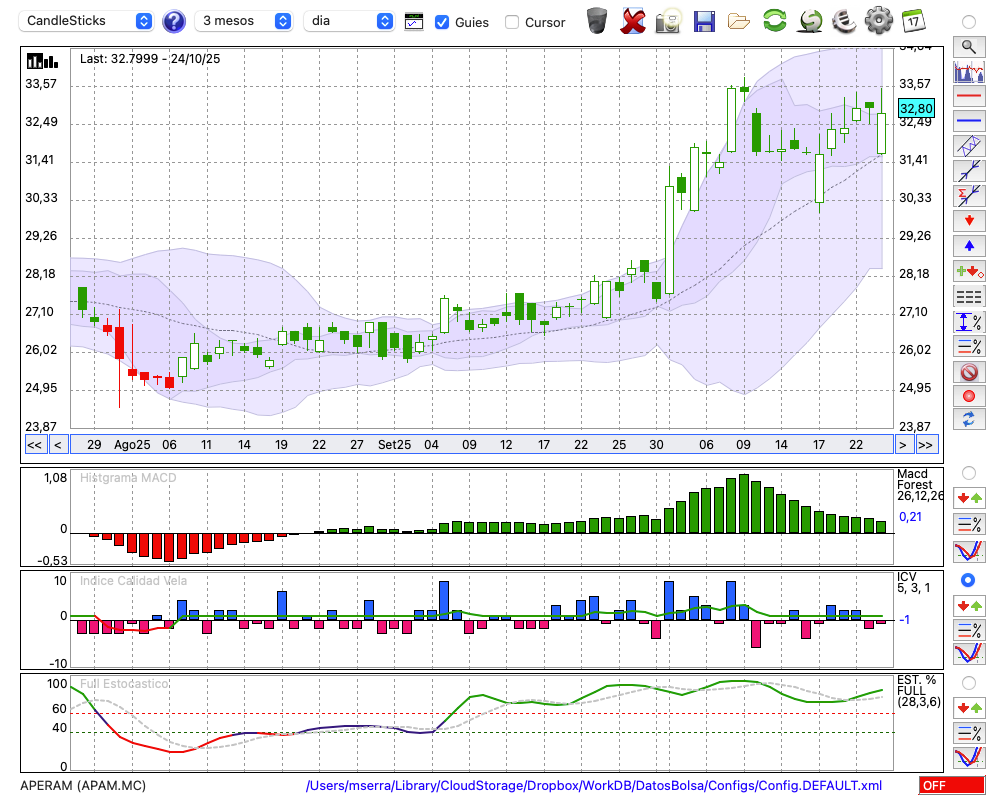The width and height of the screenshot is (1000, 800).
Task: Click the red OFF status button
Action: coord(950,786)
